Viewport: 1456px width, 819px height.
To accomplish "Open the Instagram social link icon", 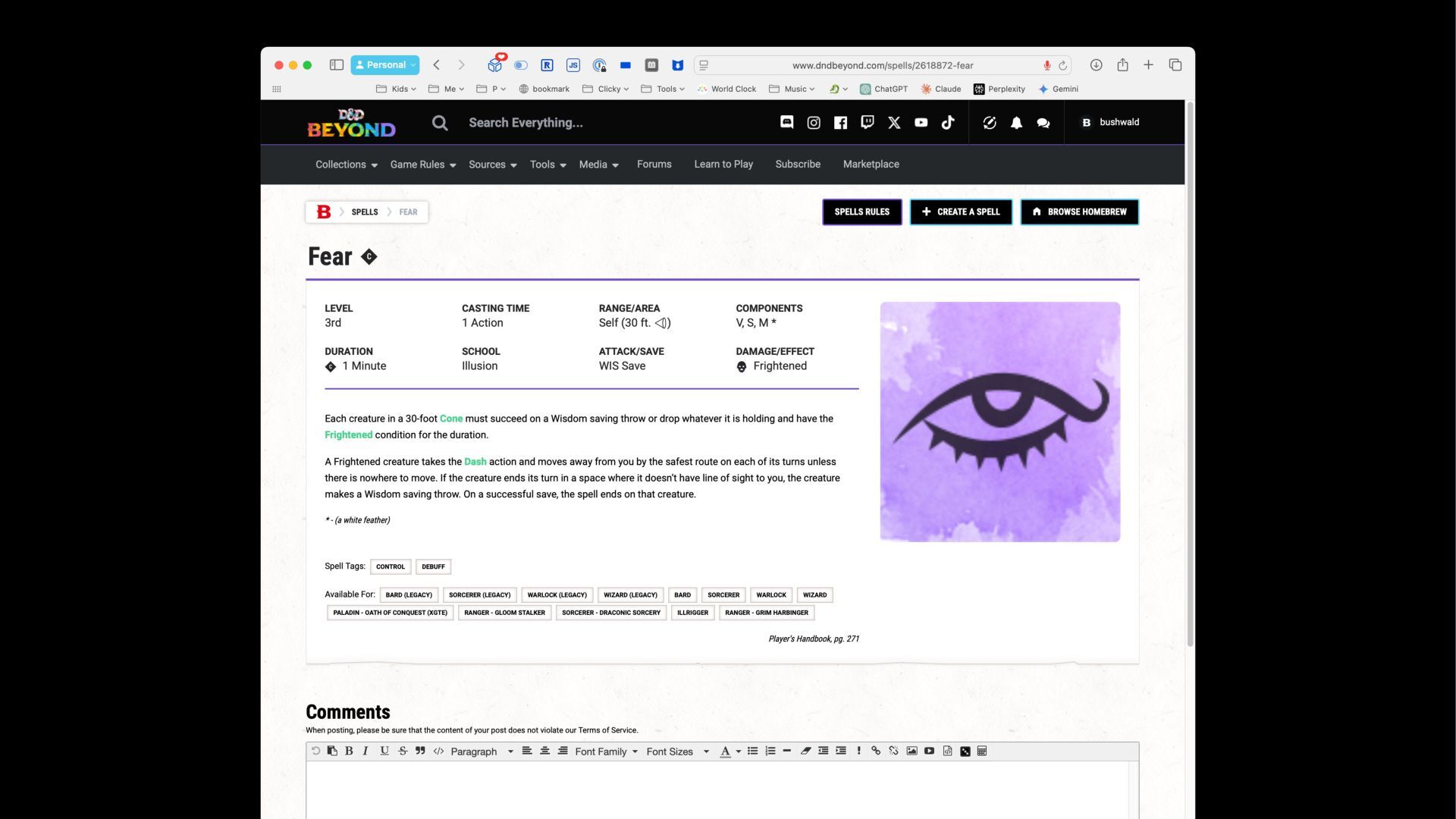I will [814, 123].
